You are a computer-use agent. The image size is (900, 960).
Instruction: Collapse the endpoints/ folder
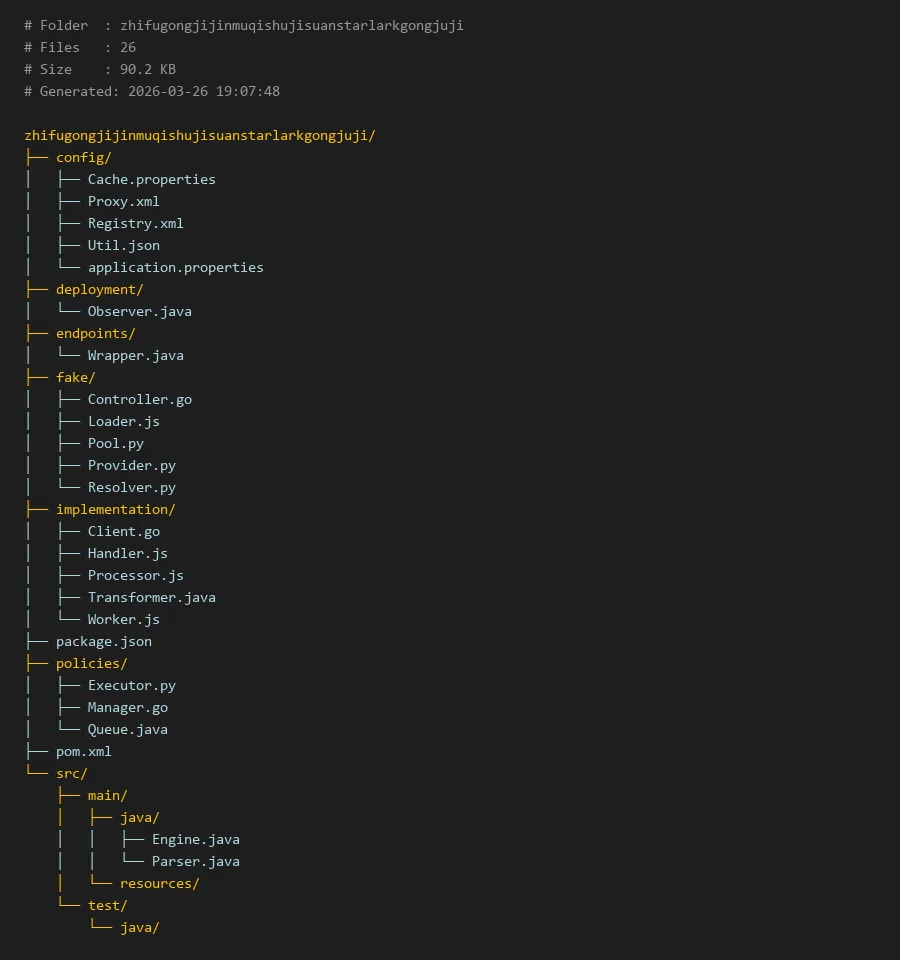(95, 333)
